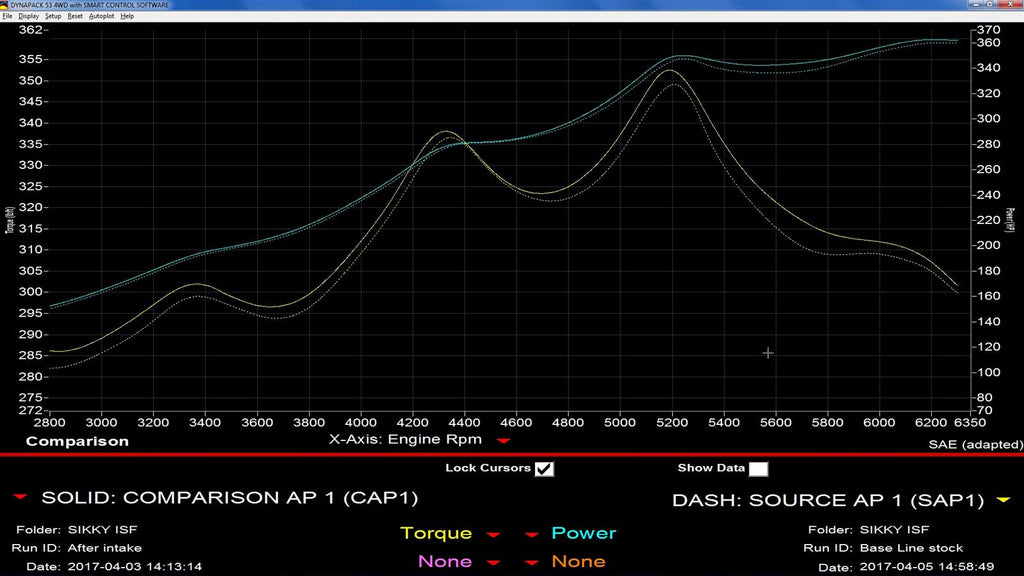Open the Help menu
1024x576 pixels.
[127, 16]
